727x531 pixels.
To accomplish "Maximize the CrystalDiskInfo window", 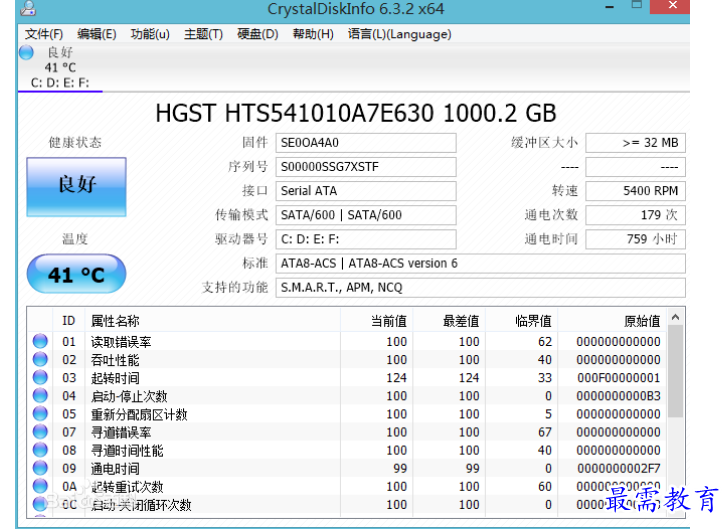I will pos(637,6).
